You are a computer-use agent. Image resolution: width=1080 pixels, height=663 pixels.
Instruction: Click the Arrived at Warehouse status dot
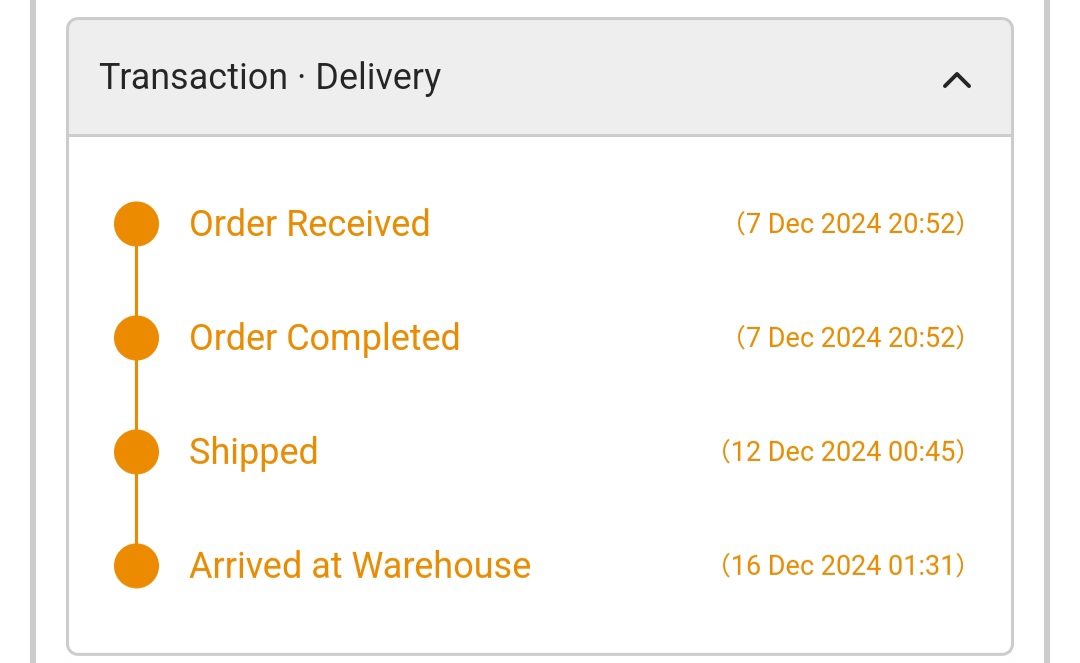[x=137, y=565]
